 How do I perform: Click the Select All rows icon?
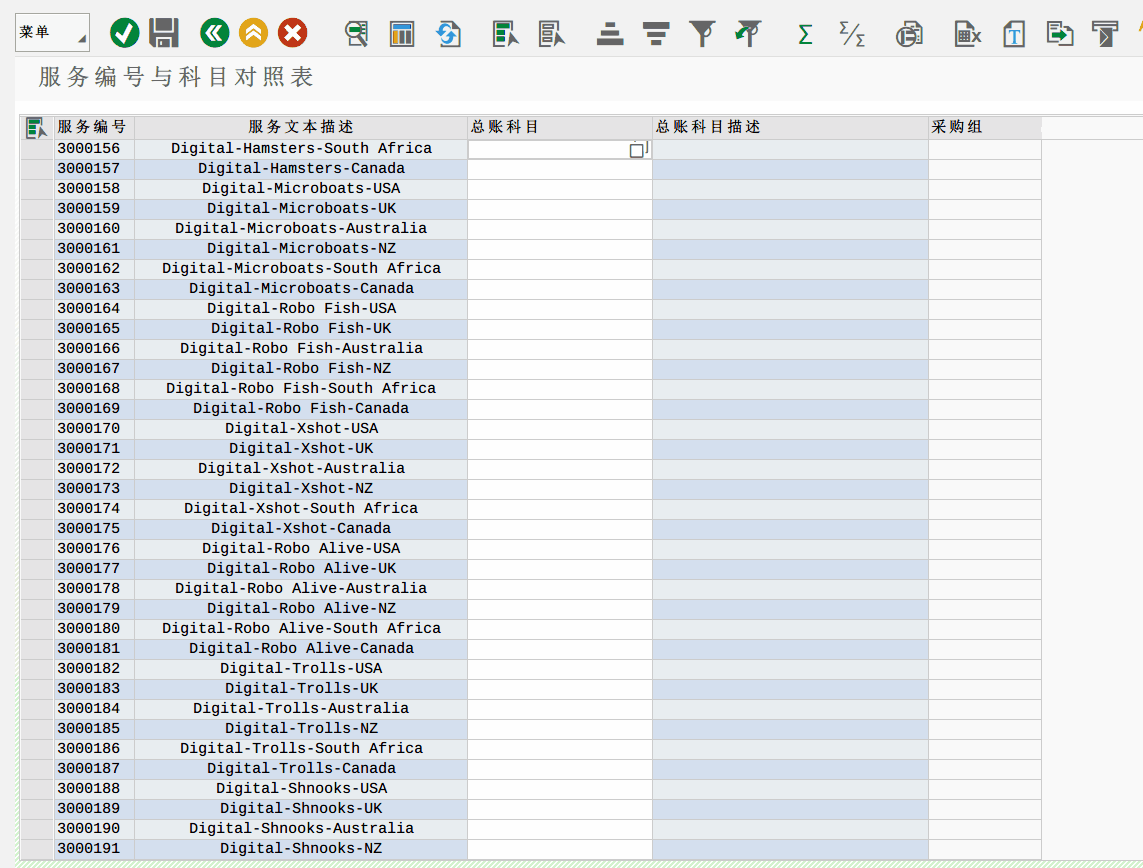(505, 34)
